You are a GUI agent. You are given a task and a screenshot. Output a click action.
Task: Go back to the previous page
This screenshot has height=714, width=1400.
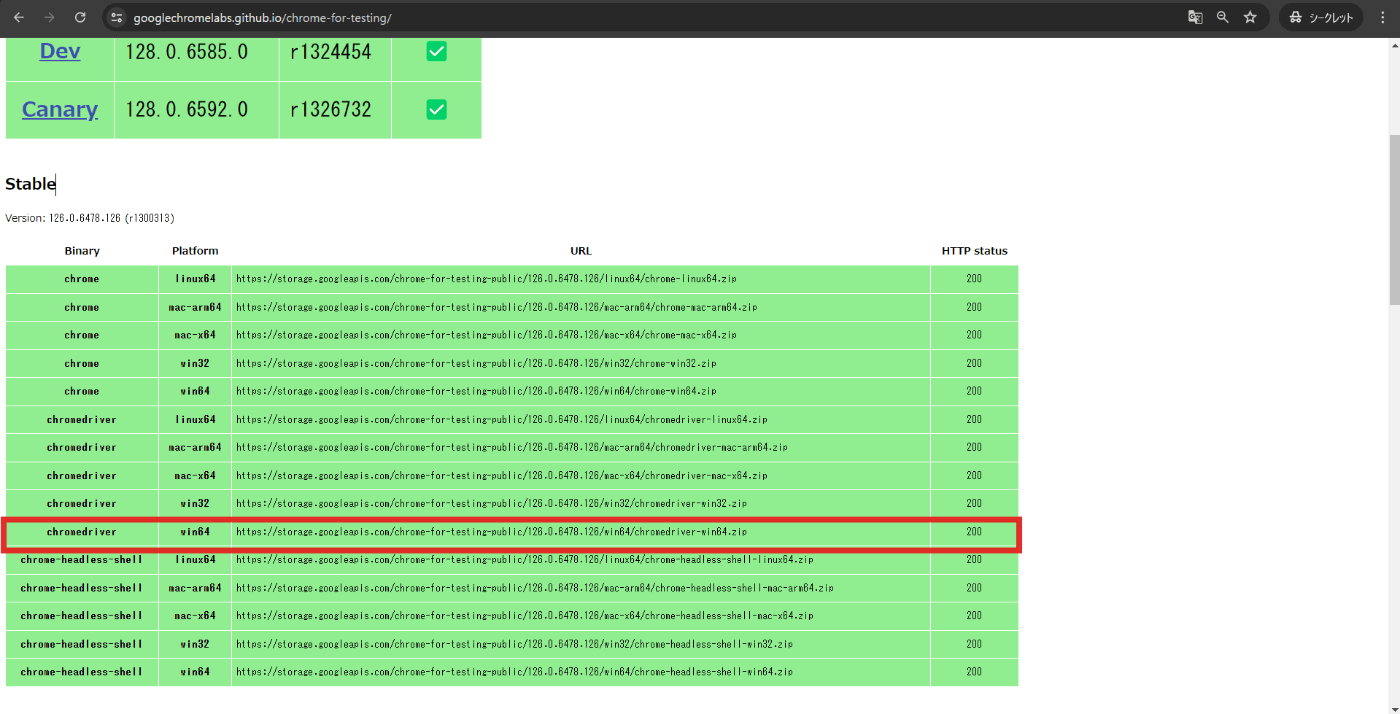click(18, 17)
